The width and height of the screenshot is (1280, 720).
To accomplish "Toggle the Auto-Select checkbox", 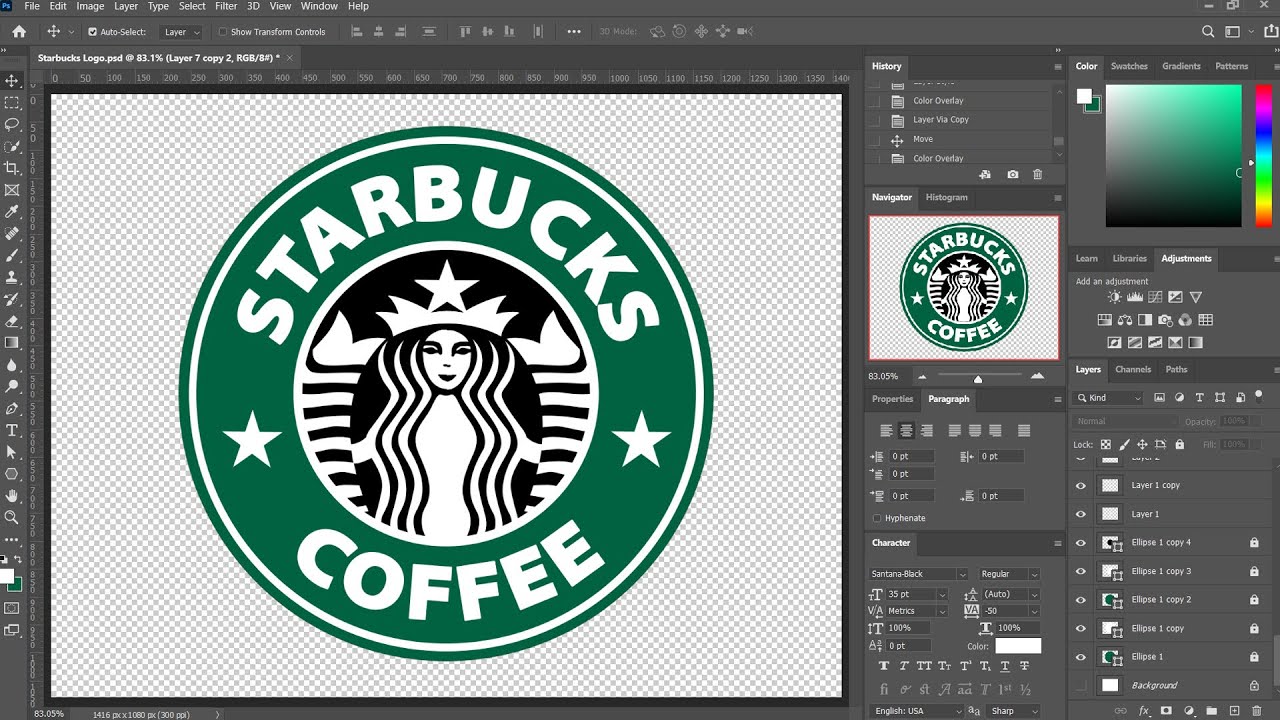I will (93, 32).
